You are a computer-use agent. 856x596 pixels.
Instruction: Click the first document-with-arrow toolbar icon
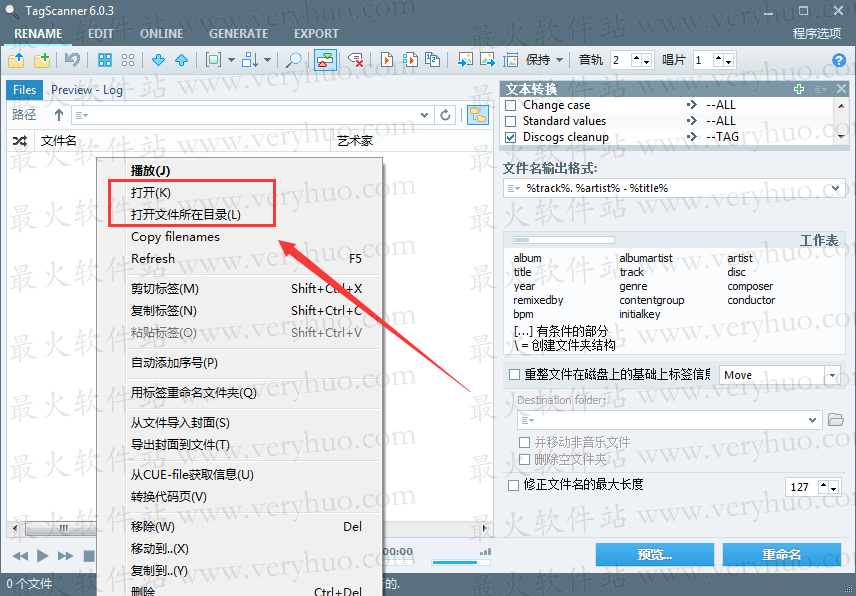(387, 60)
